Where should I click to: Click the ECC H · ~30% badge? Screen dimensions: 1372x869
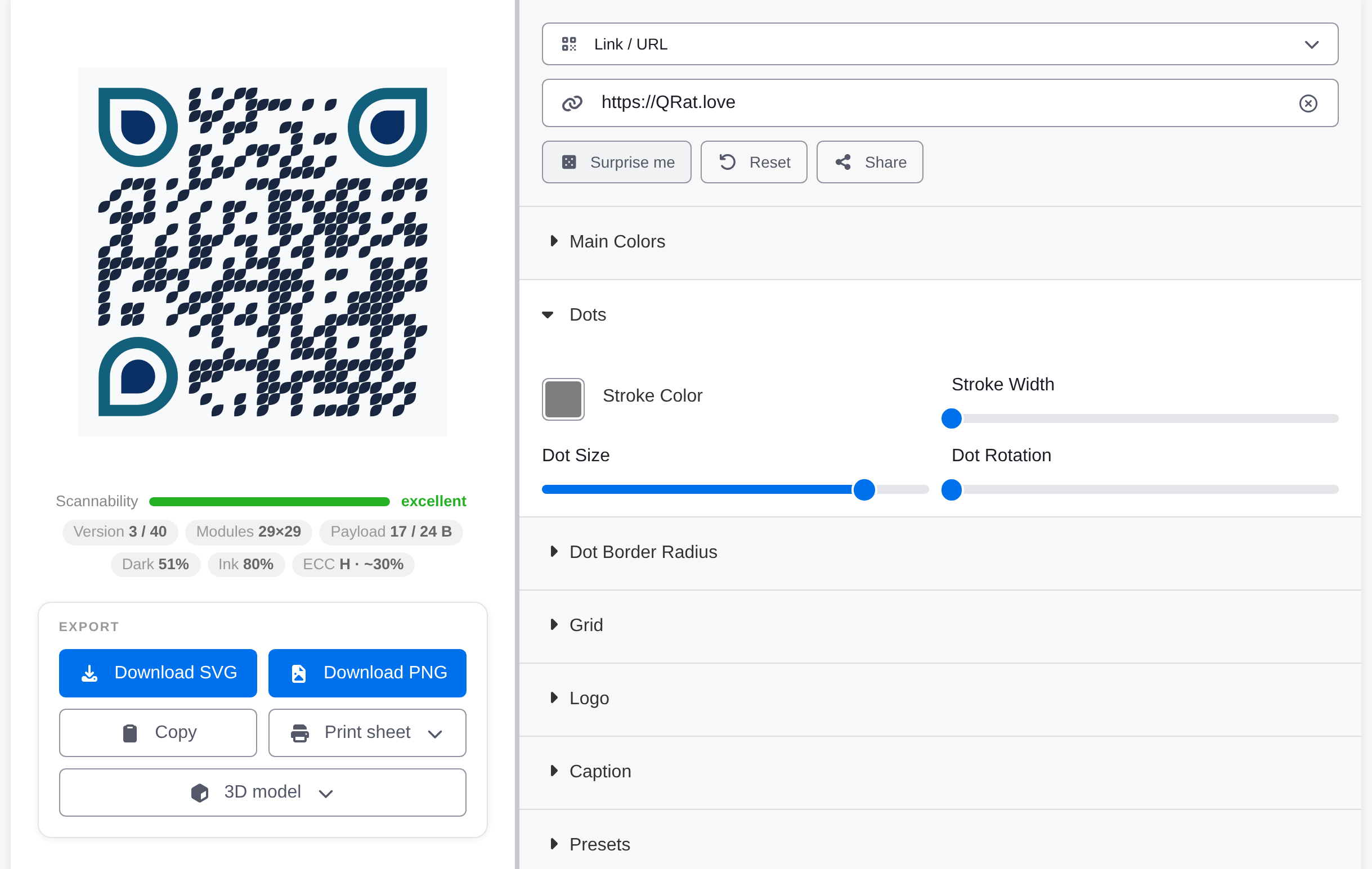coord(353,564)
